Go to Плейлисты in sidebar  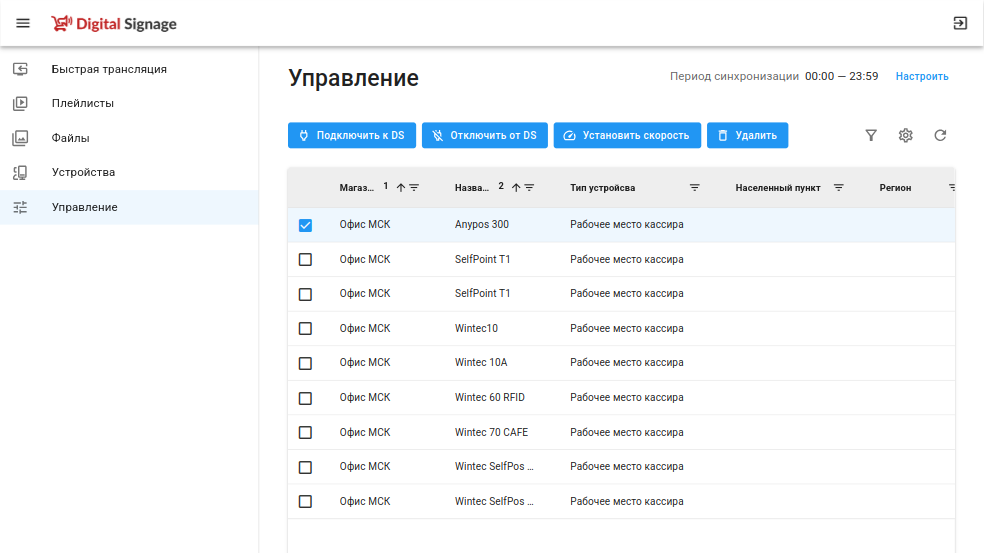(83, 103)
